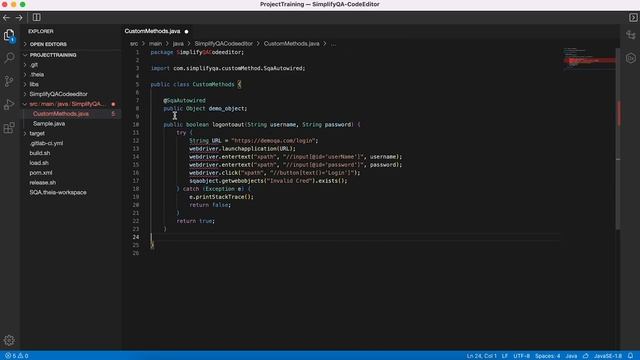The height and width of the screenshot is (360, 640).
Task: Open the .gitlab-ci.yml file
Action: [46, 143]
